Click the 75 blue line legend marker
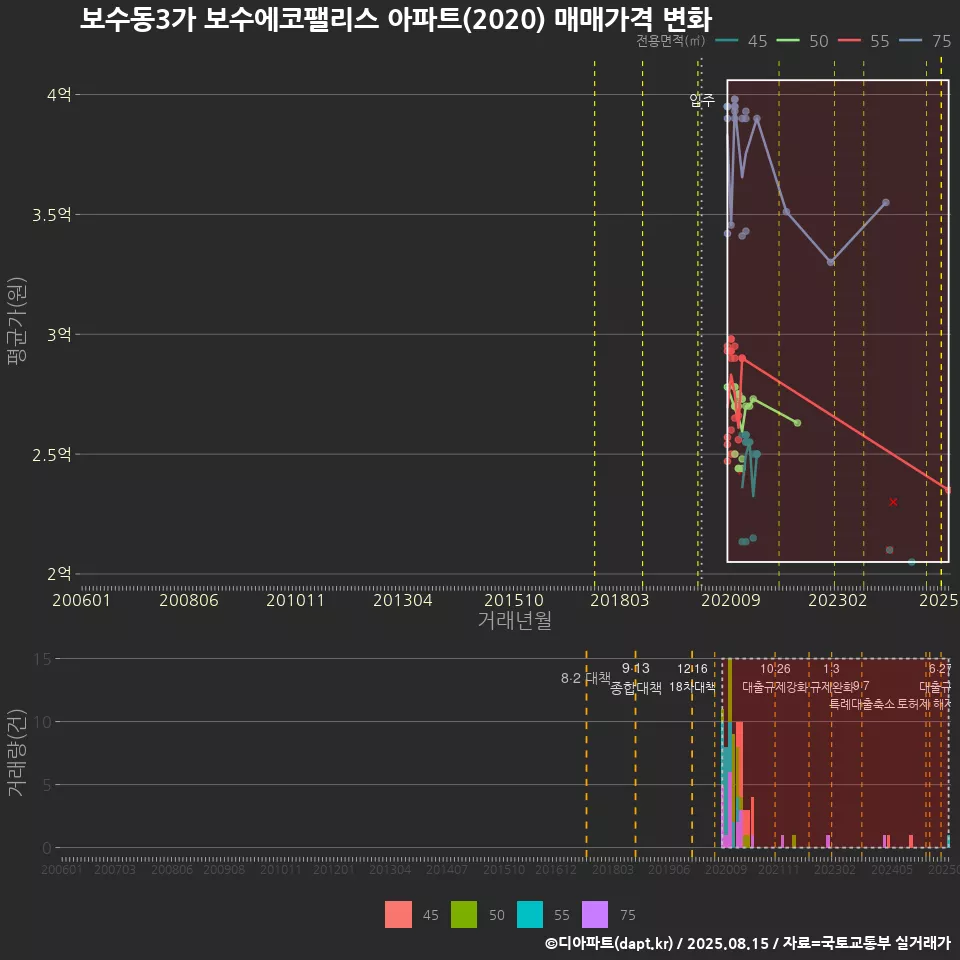The width and height of the screenshot is (960, 960). tap(910, 41)
